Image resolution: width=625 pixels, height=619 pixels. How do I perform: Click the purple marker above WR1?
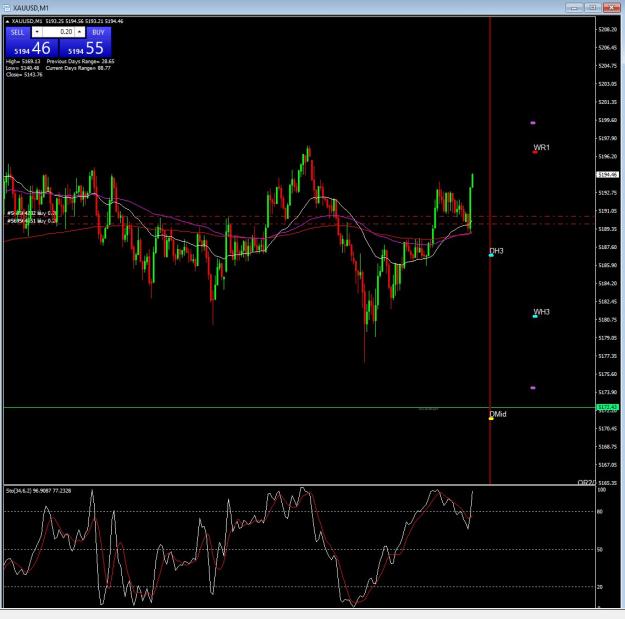(533, 123)
